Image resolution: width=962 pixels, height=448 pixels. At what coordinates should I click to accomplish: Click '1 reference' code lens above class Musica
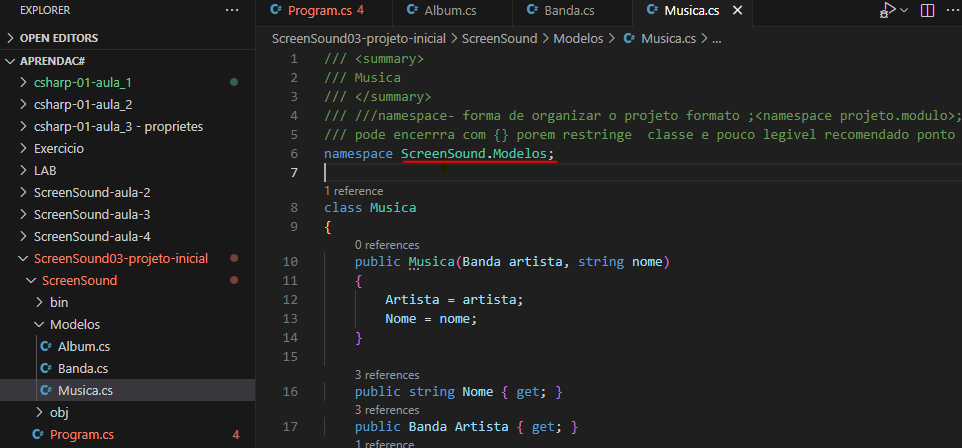353,190
